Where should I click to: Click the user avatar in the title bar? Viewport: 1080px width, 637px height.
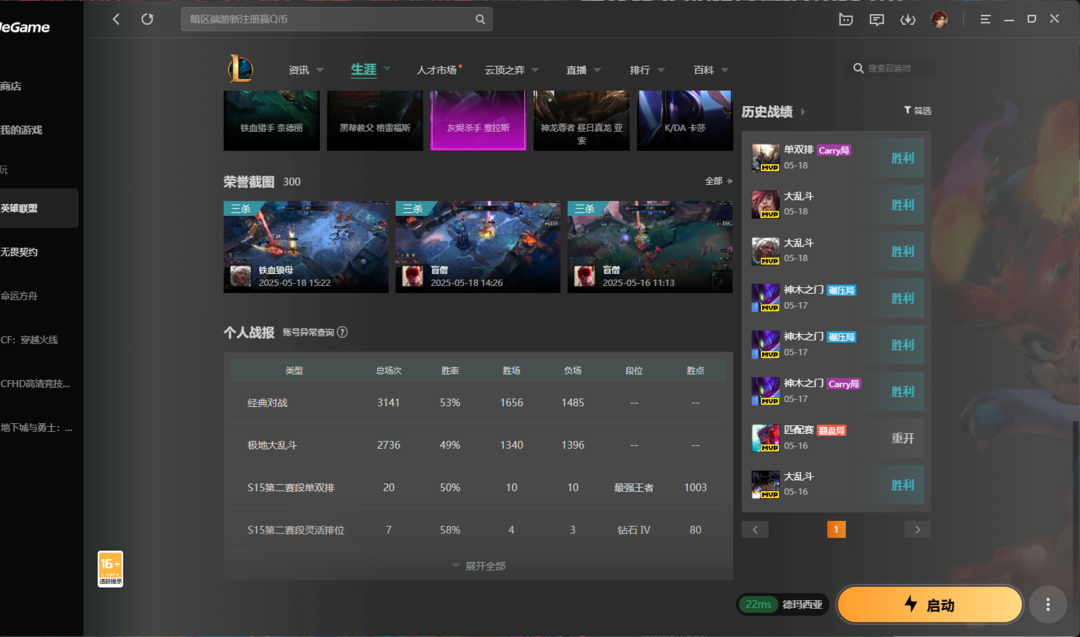pos(939,19)
